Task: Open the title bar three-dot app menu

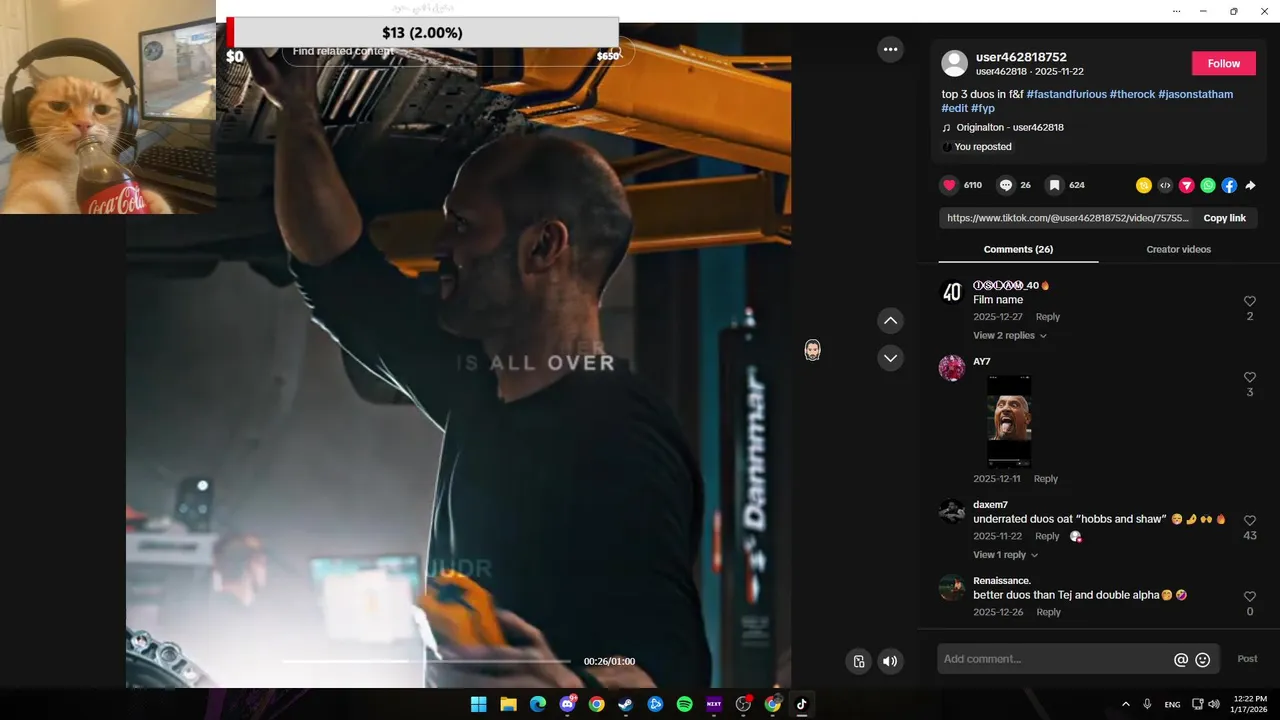Action: (x=1174, y=11)
